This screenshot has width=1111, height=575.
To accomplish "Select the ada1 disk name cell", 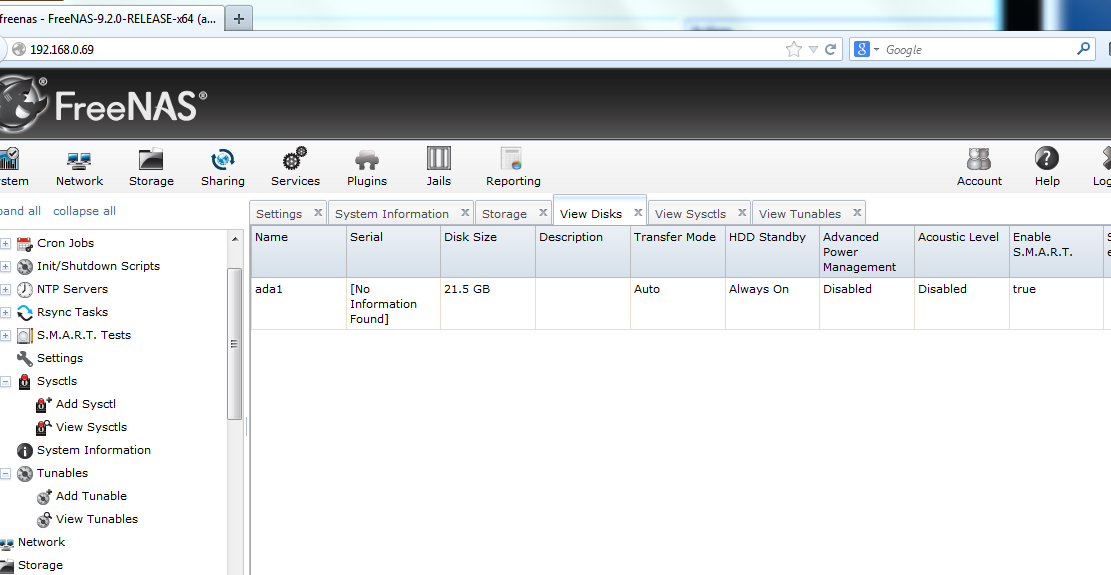I will [298, 303].
